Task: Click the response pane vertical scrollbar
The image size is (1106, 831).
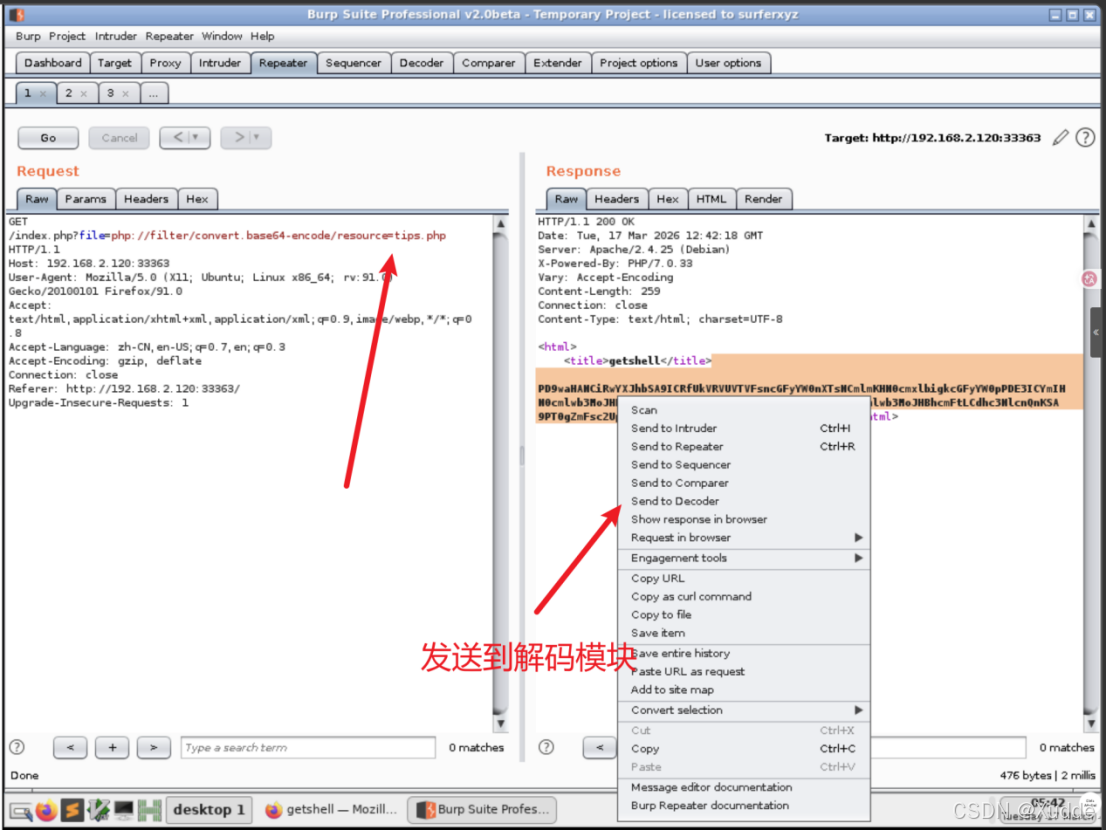Action: pyautogui.click(x=1091, y=473)
